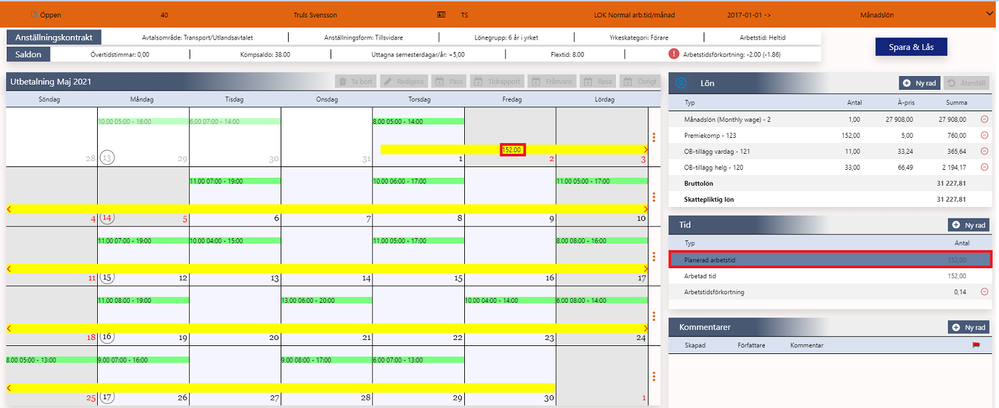Remove the Arbetstidsförkortning time row
The image size is (999, 408).
click(x=984, y=292)
